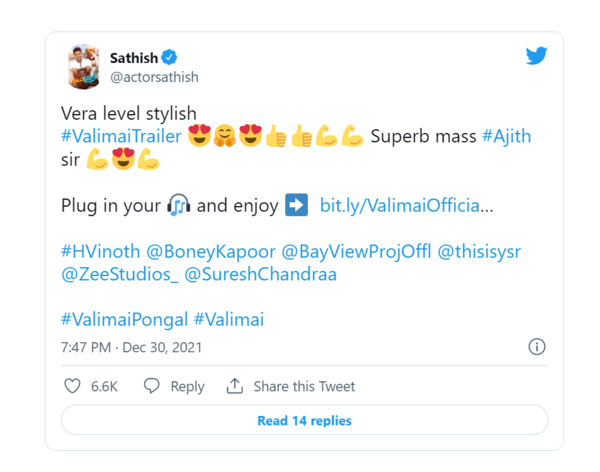Open the bit.ly/ValimaiOfficia link

click(x=406, y=206)
